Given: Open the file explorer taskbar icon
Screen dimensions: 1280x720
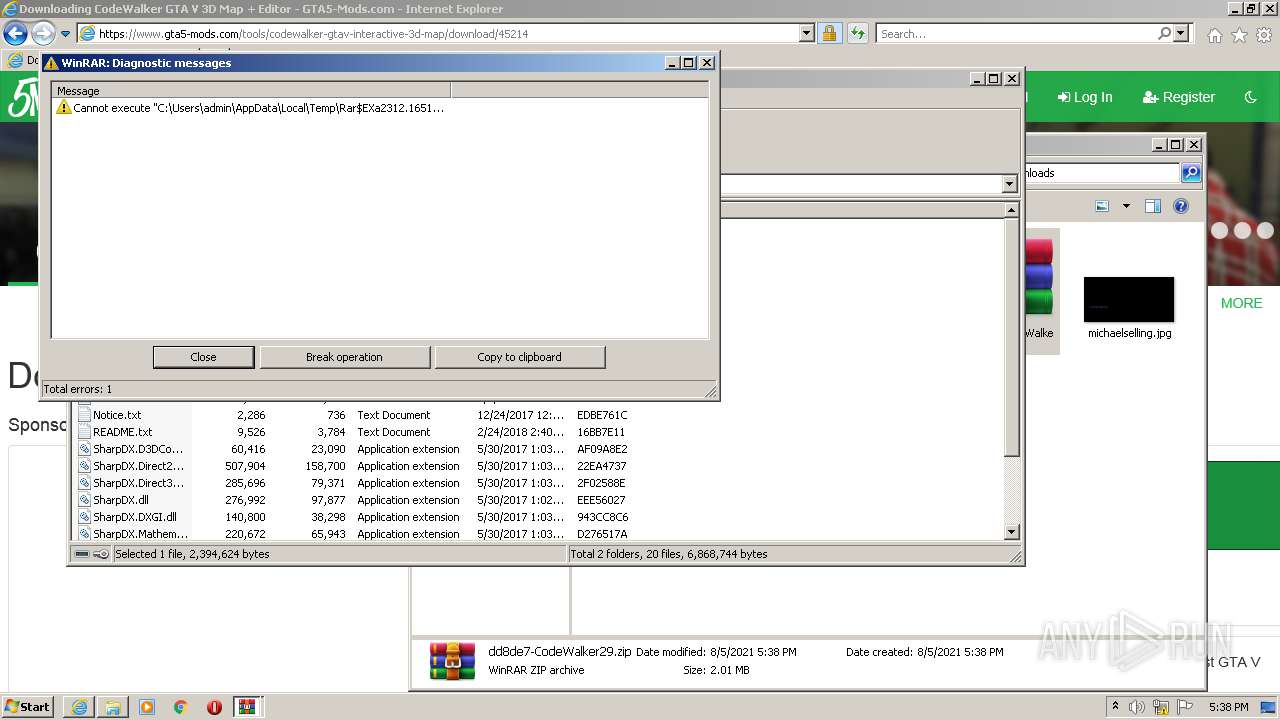Looking at the screenshot, I should [113, 707].
